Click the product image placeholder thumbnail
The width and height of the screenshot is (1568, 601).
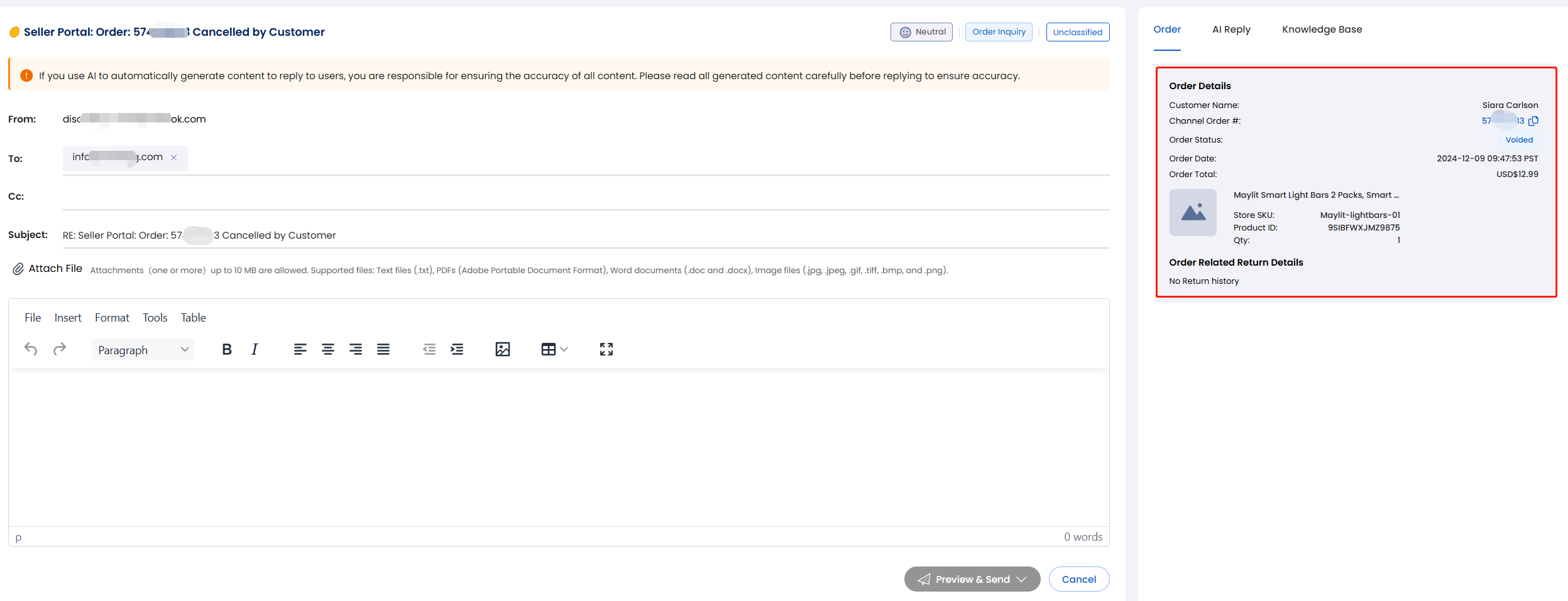click(x=1193, y=212)
